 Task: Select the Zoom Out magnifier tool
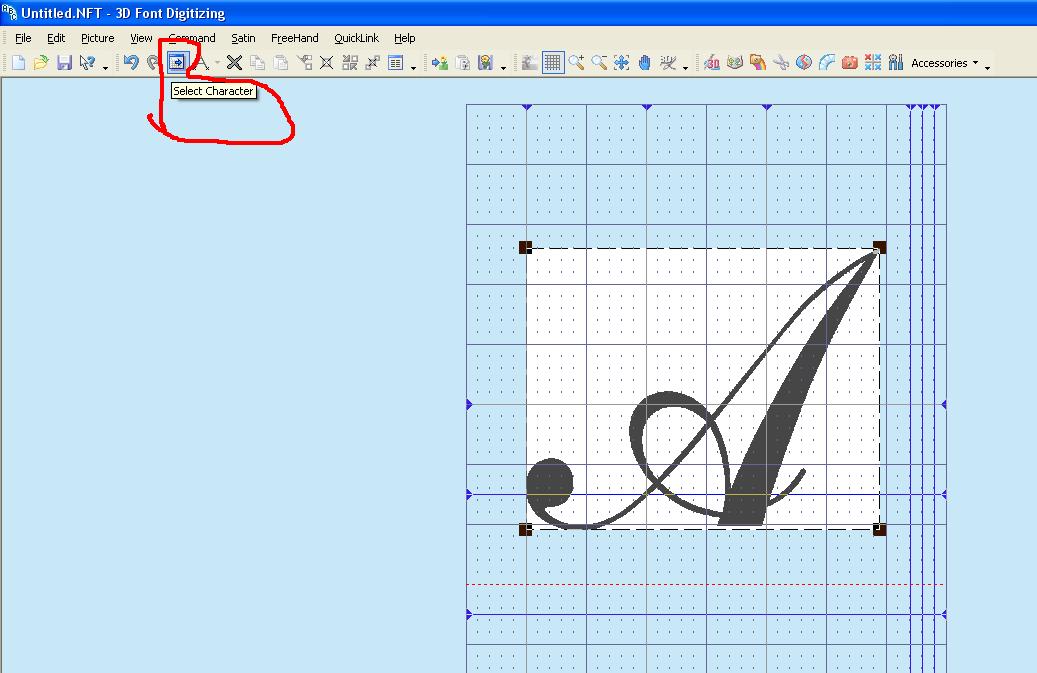tap(599, 63)
